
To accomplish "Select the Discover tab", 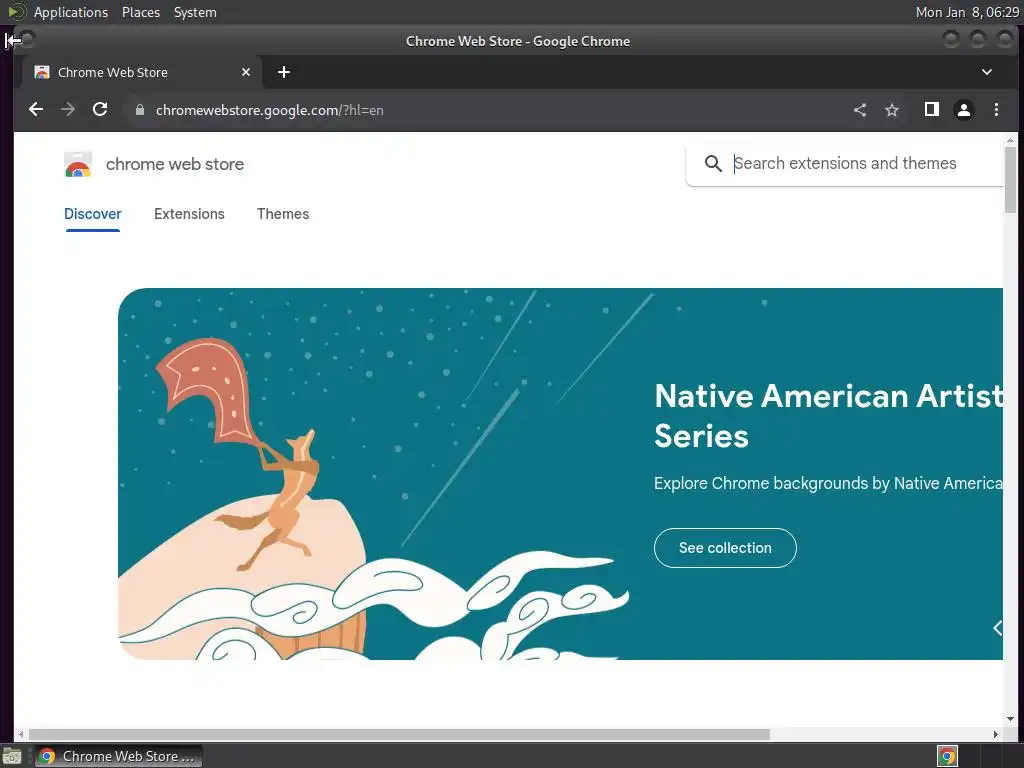I will (93, 214).
